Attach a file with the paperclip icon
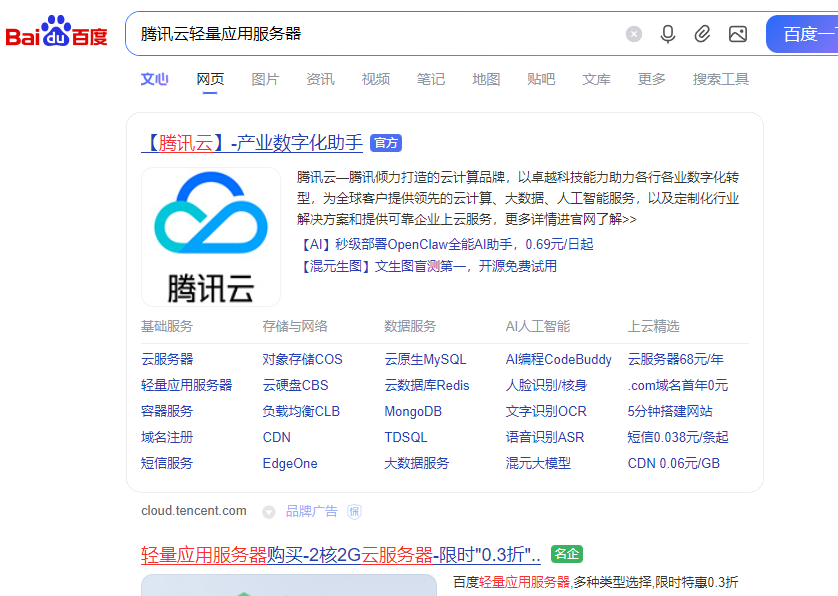The width and height of the screenshot is (838, 596). tap(702, 34)
